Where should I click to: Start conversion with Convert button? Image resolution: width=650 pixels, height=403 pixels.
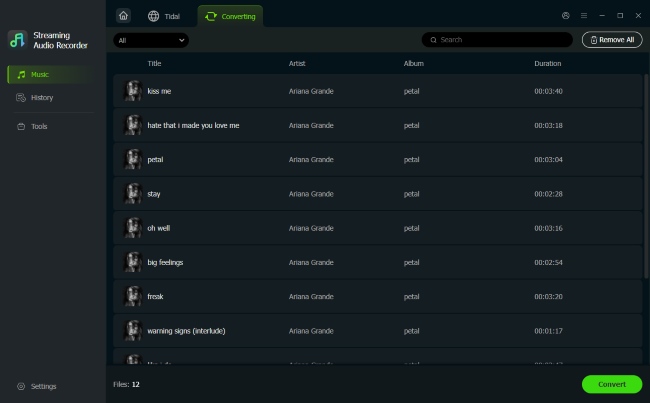point(612,384)
